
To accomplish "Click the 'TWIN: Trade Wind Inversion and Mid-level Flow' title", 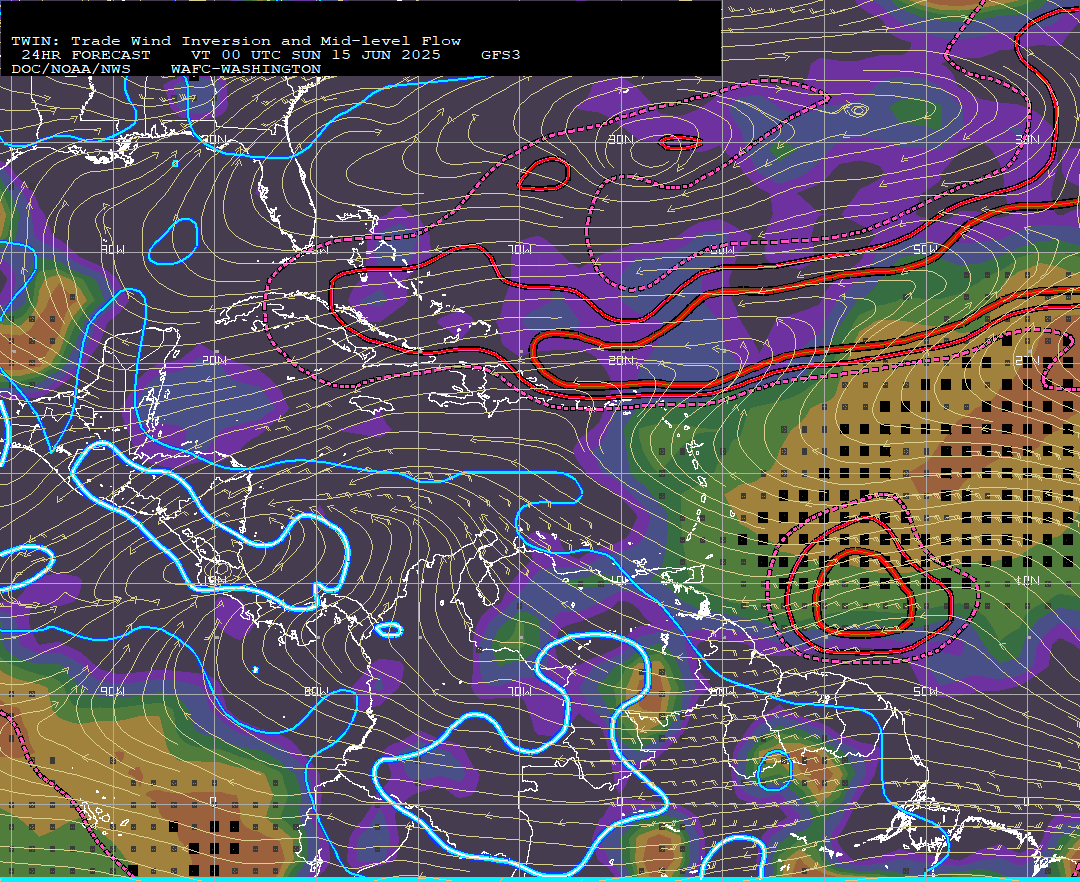I will (x=236, y=41).
